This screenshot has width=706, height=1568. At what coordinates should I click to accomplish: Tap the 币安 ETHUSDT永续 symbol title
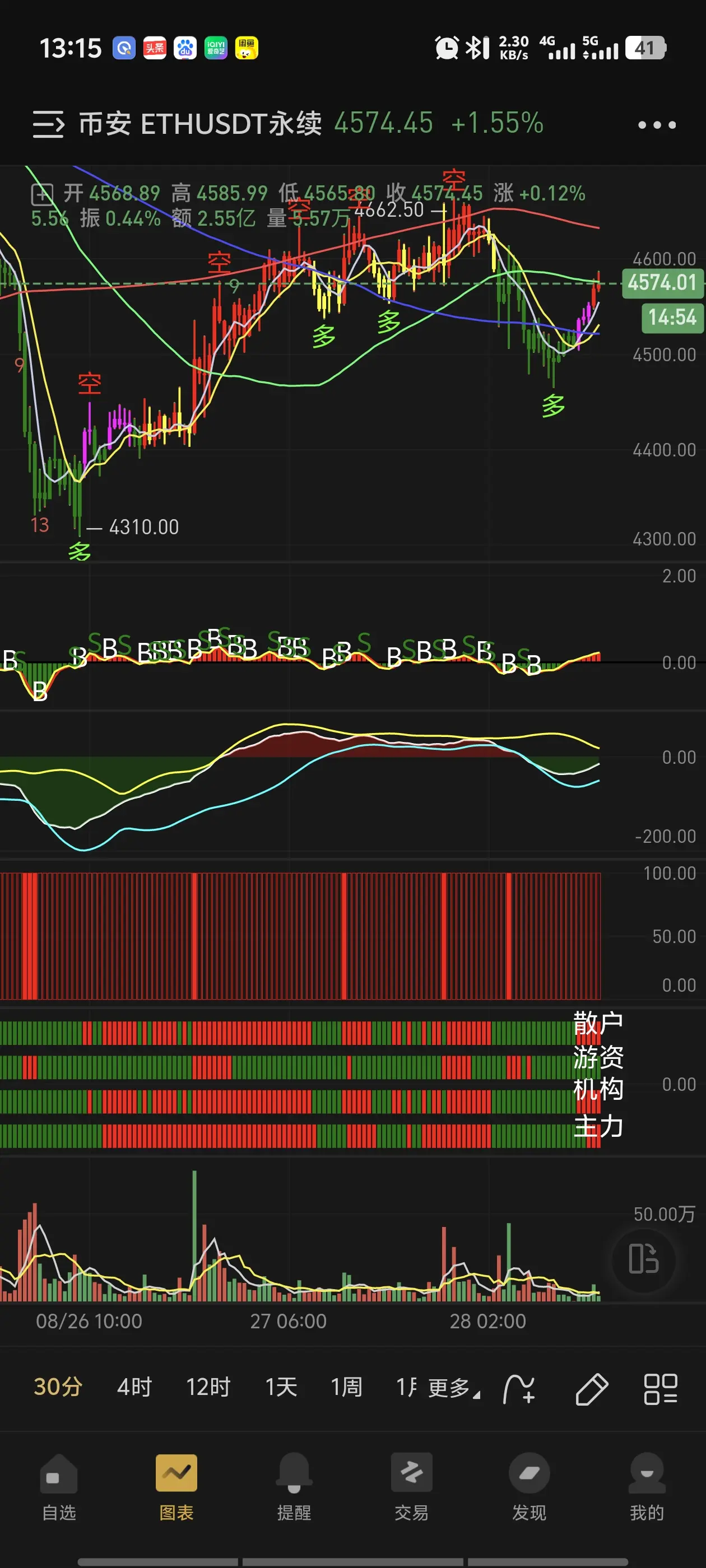point(200,124)
